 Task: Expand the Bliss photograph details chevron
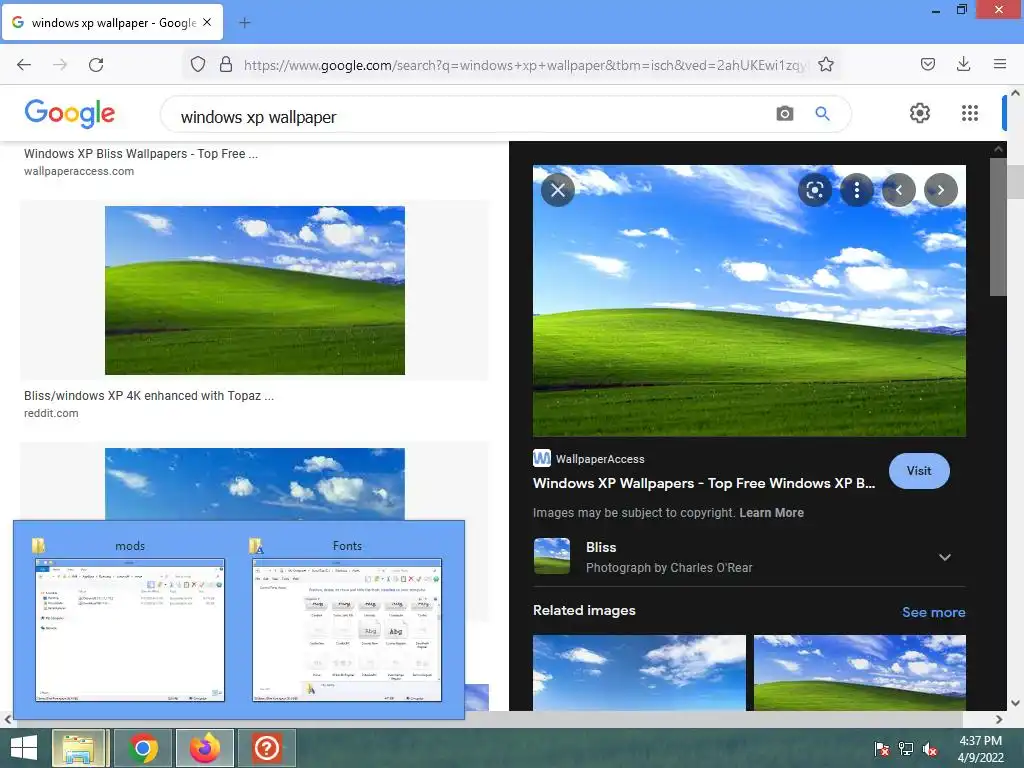click(944, 557)
